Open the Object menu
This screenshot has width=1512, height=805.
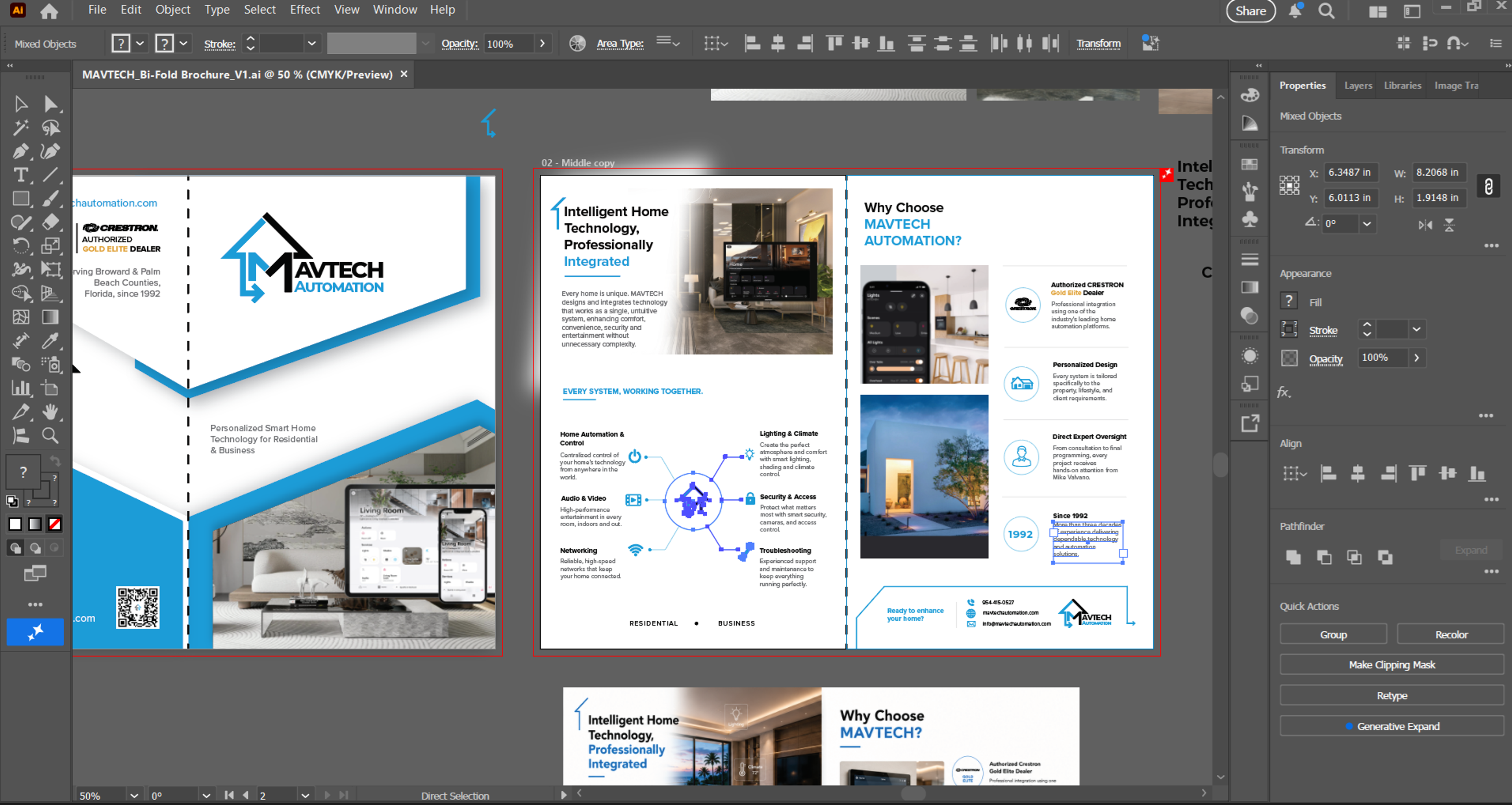pos(172,9)
